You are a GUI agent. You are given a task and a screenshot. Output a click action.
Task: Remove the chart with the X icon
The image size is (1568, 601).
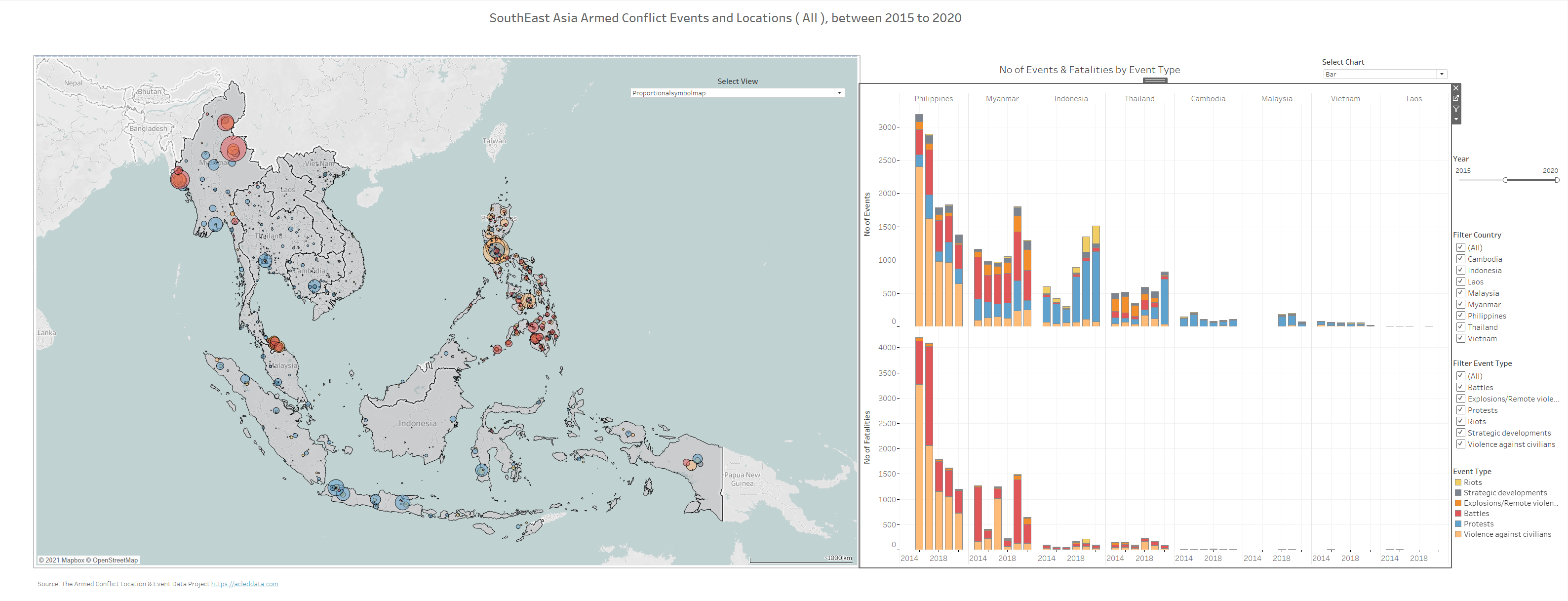(x=1456, y=88)
